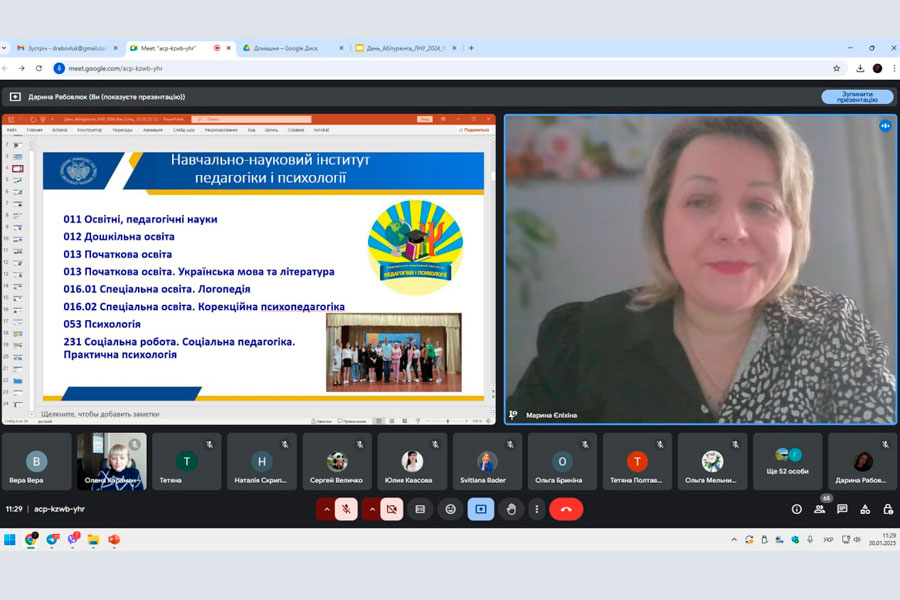Show the participants people panel
Screen dimensions: 900x600
[820, 509]
